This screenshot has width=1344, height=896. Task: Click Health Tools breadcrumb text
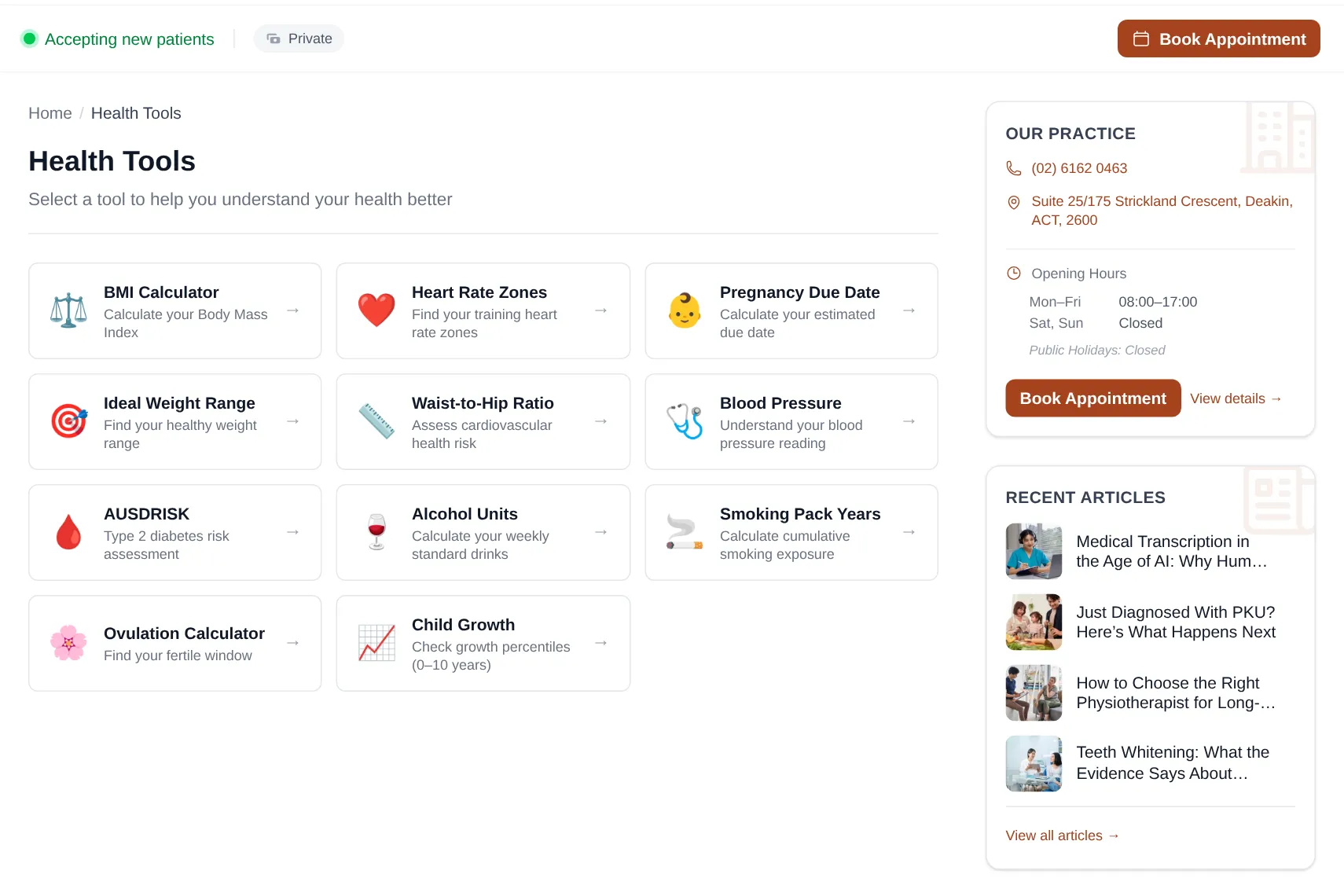click(136, 113)
